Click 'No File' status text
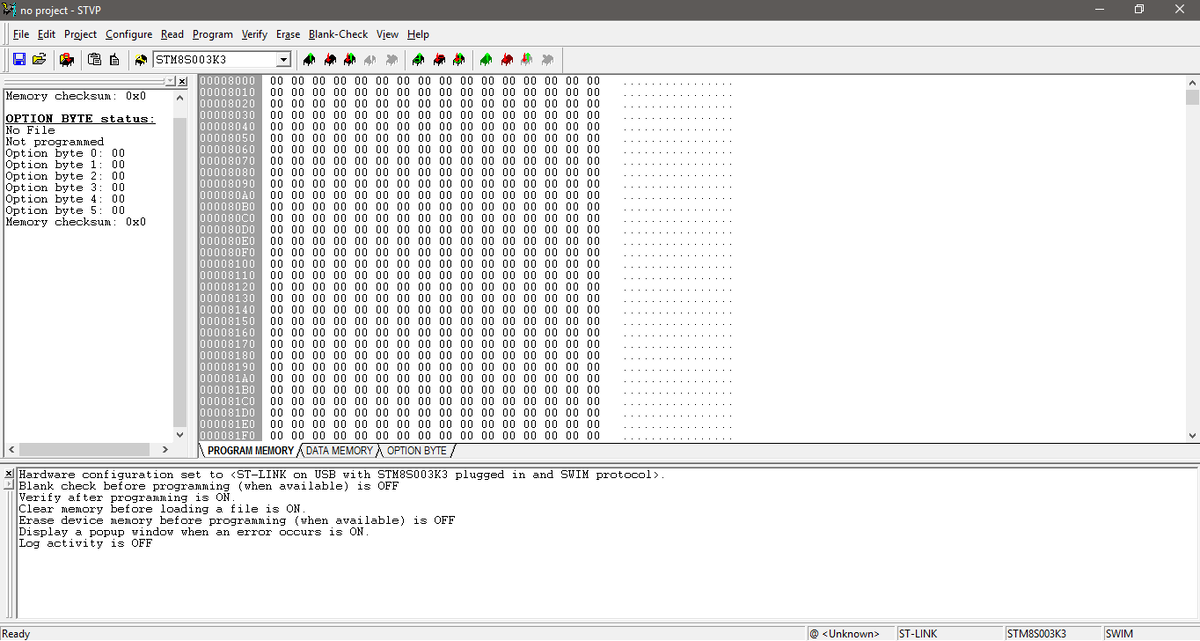The height and width of the screenshot is (641, 1200). click(x=30, y=130)
